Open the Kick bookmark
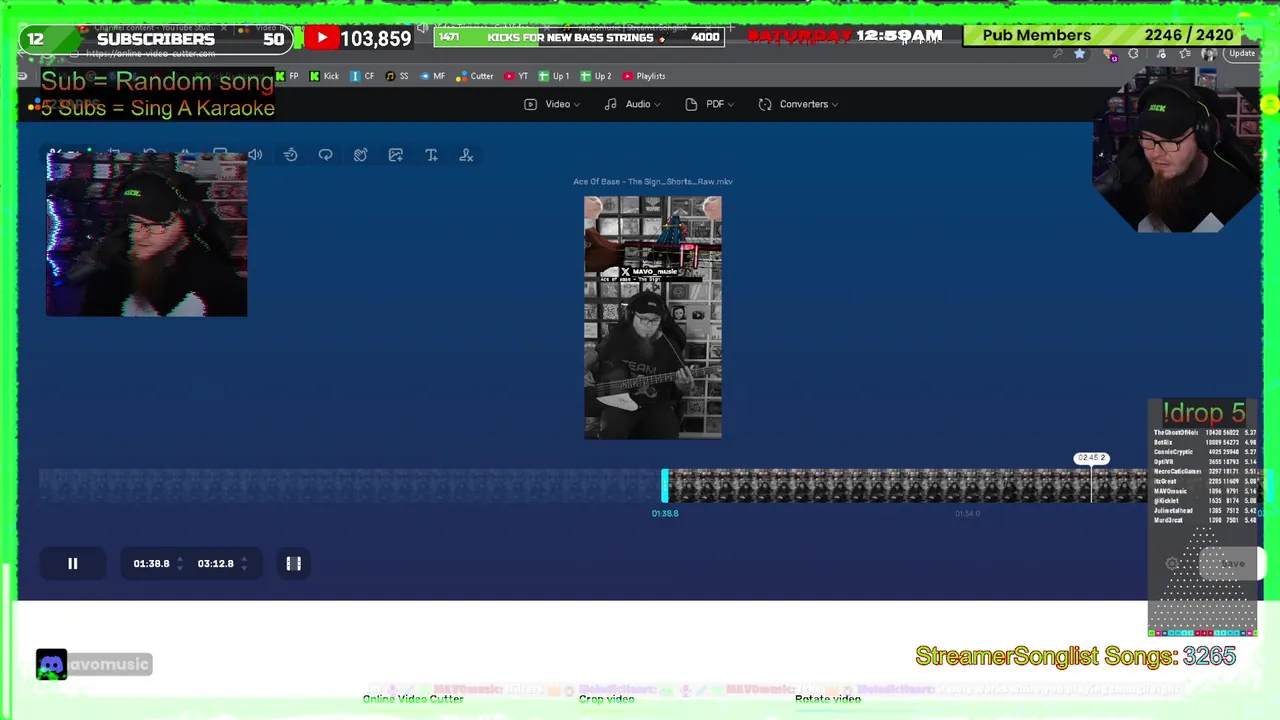This screenshot has height=720, width=1280. (324, 76)
